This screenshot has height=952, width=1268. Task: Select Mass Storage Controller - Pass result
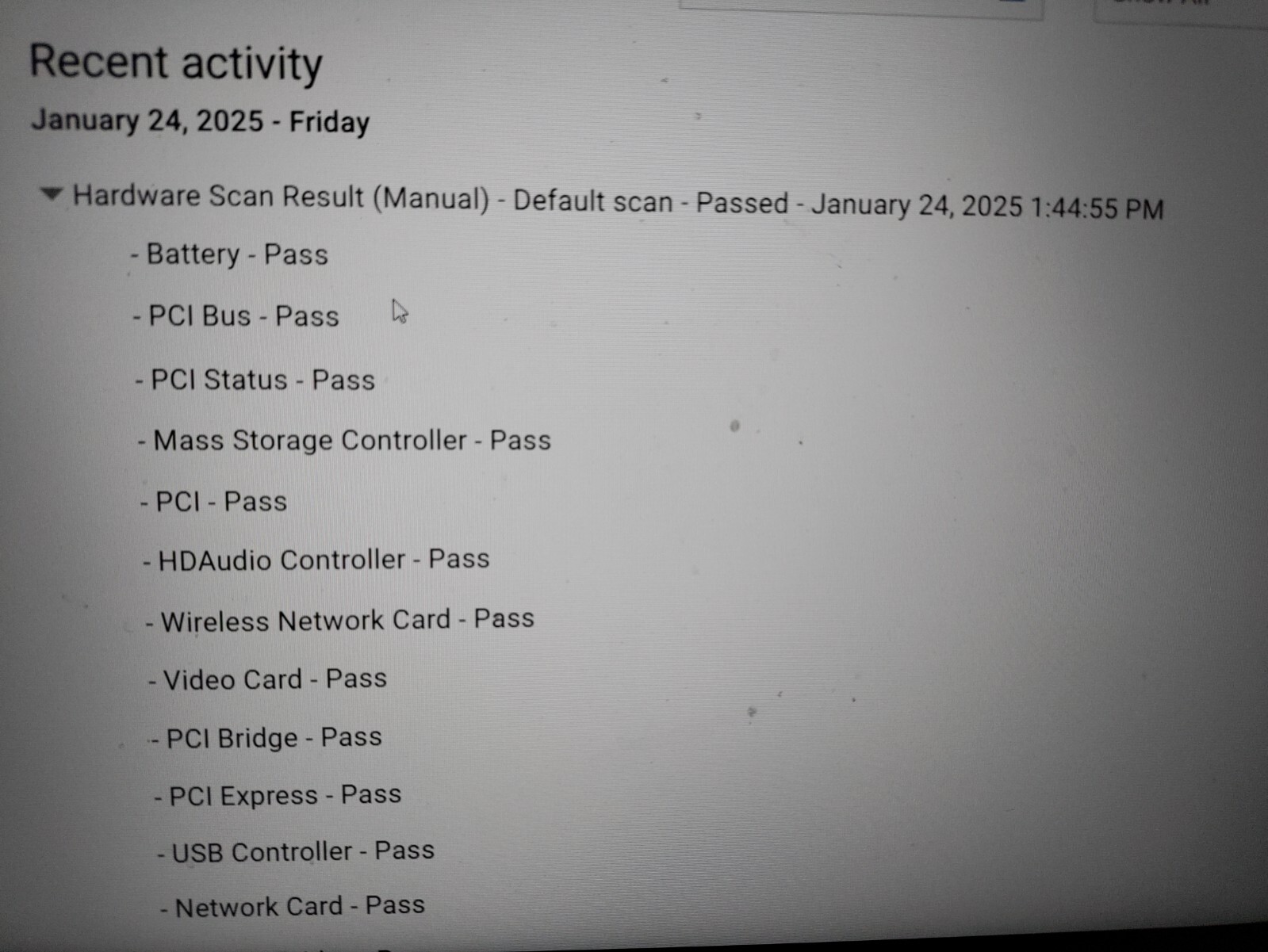(x=344, y=440)
